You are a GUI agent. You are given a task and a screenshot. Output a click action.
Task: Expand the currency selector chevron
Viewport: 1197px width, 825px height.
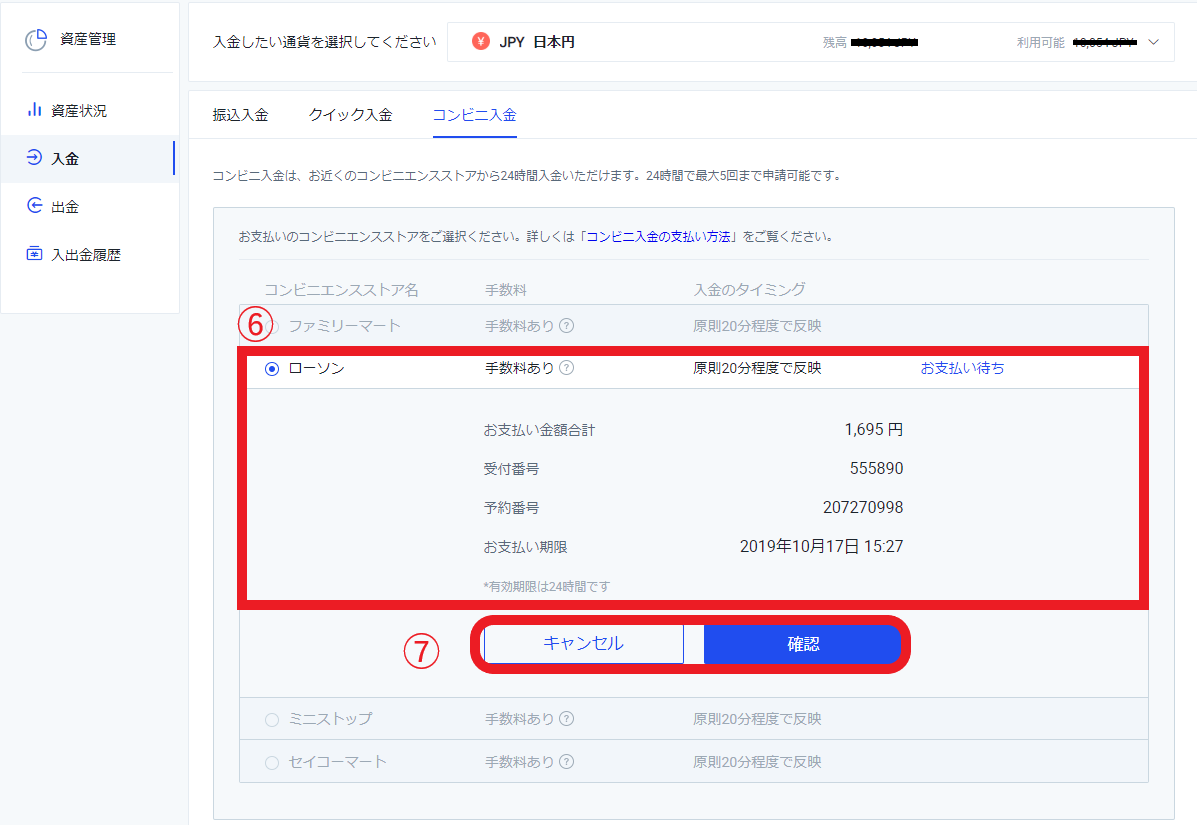tap(1154, 42)
